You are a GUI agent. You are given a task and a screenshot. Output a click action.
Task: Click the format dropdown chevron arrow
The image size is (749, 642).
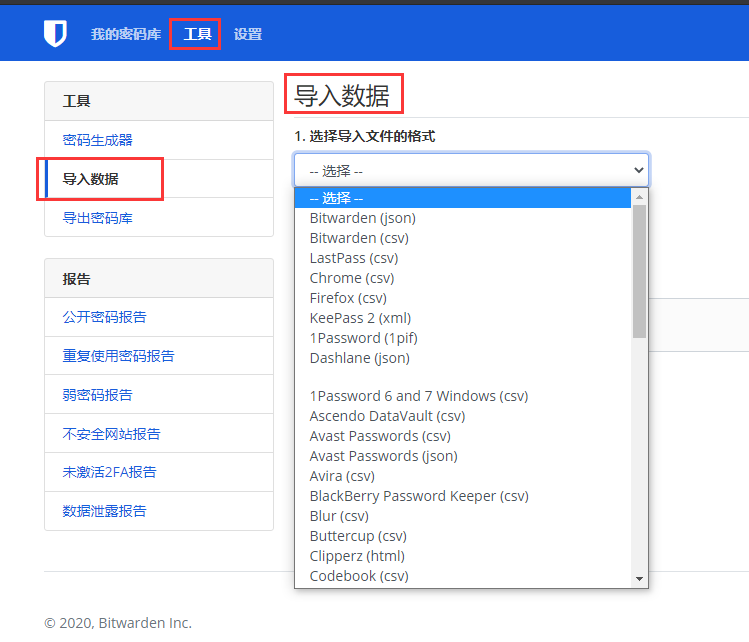point(639,170)
